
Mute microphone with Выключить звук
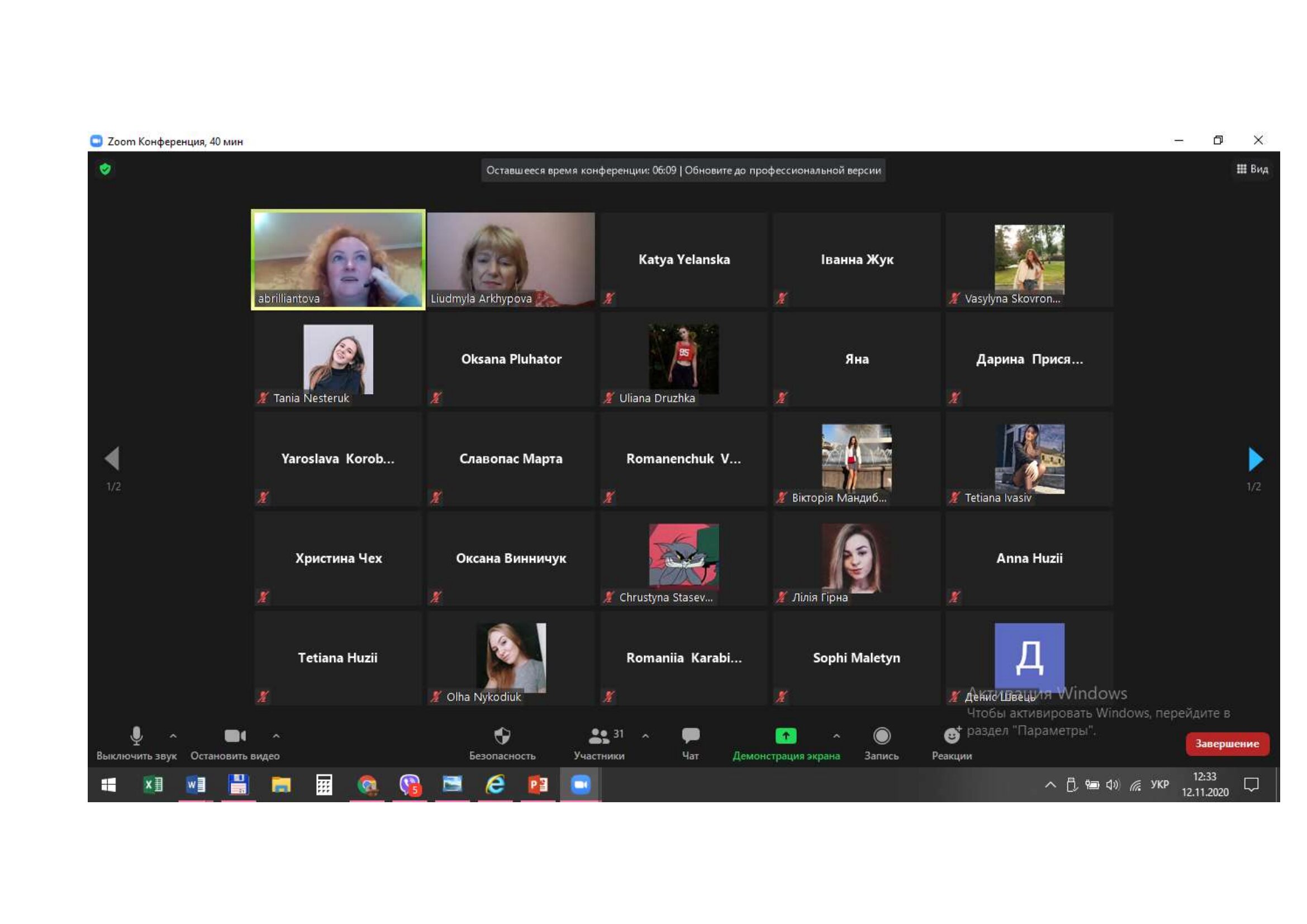coord(136,736)
